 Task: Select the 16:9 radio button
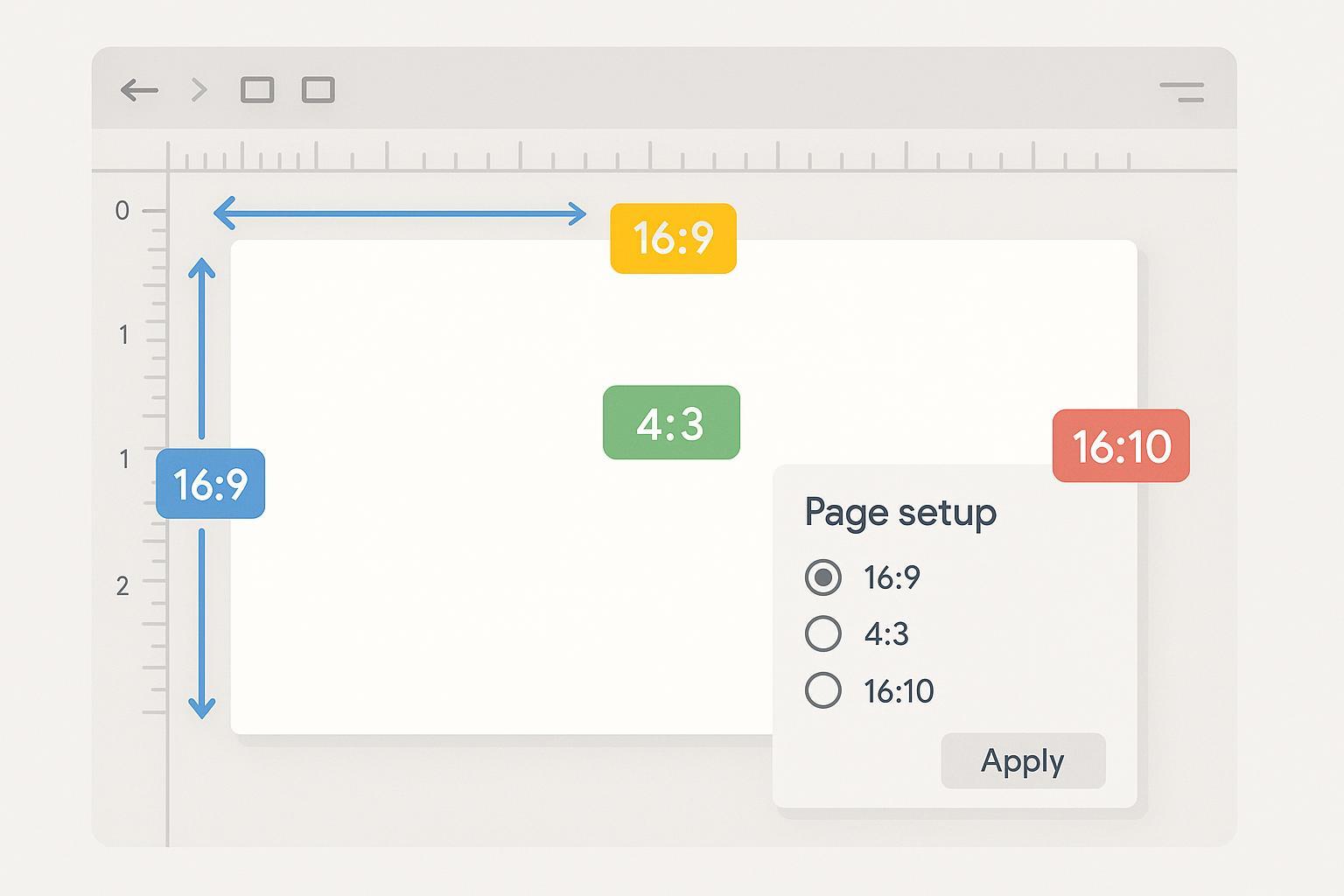point(823,577)
